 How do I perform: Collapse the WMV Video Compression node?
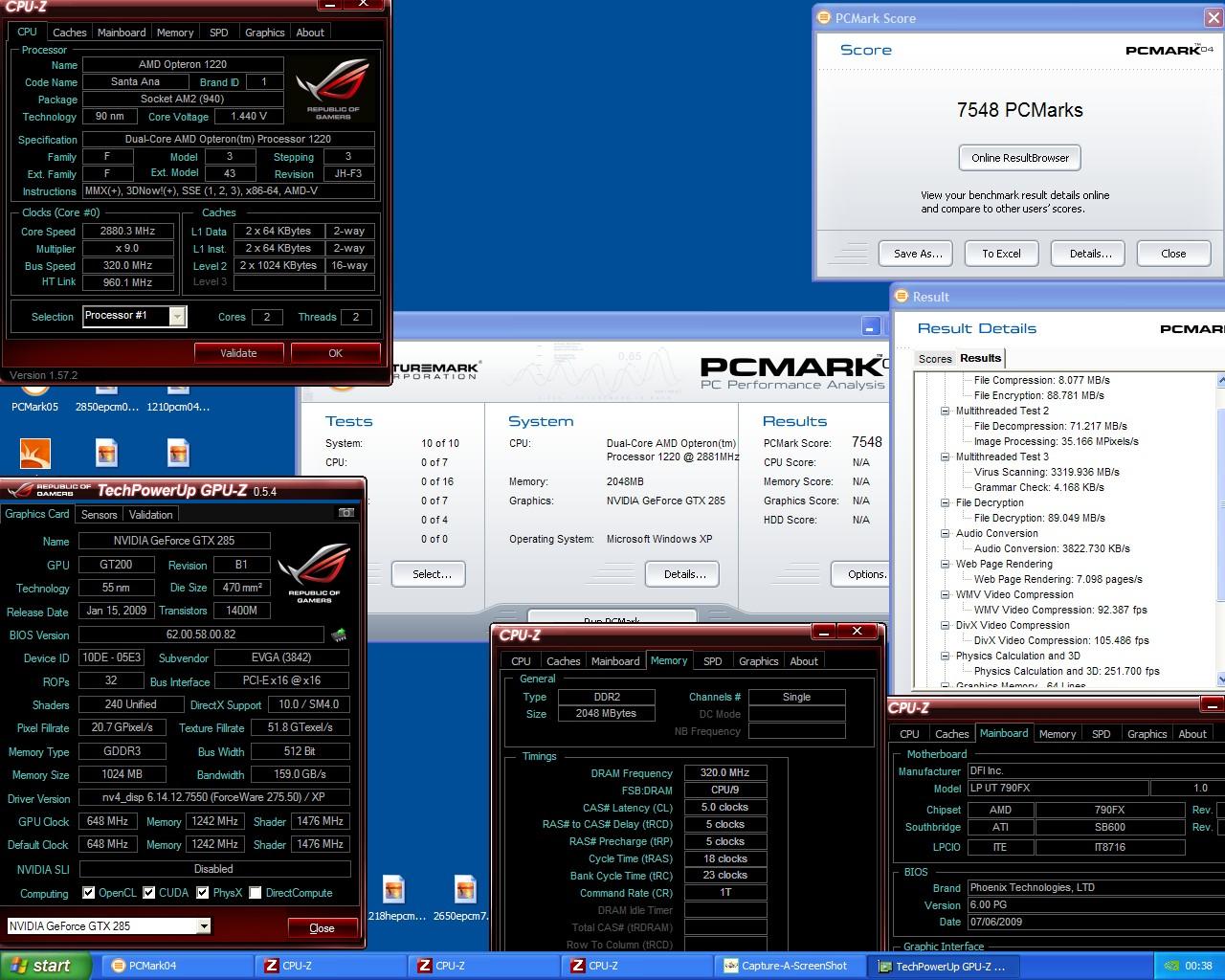[946, 594]
